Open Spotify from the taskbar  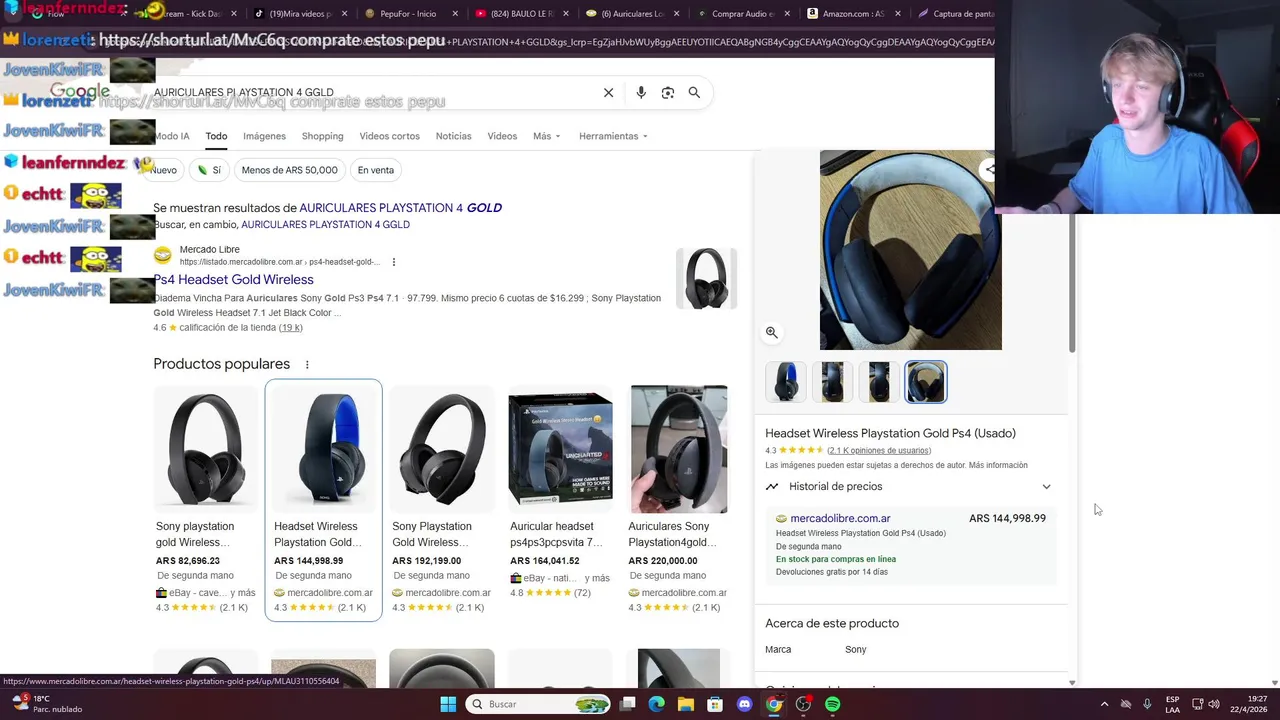click(x=833, y=704)
